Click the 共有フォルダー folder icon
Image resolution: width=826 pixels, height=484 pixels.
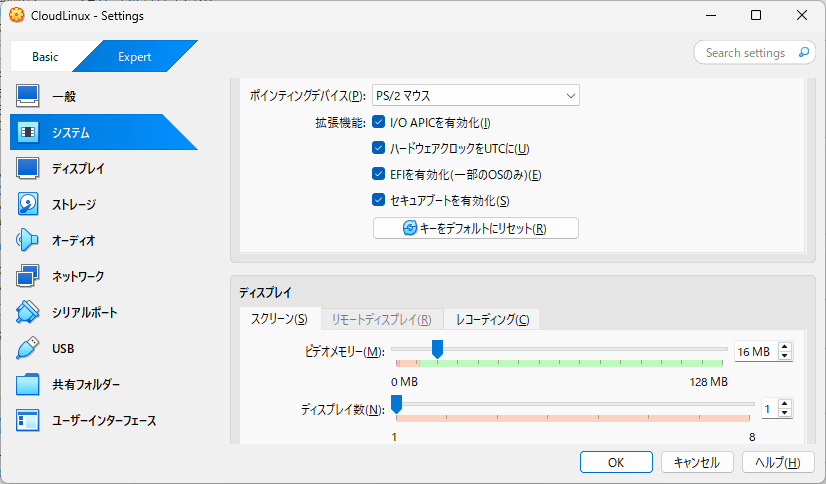(27, 385)
